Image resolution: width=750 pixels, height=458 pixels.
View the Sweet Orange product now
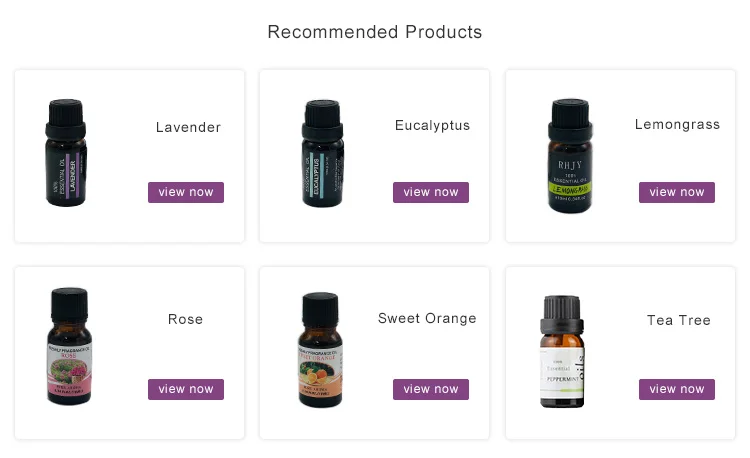(x=430, y=389)
